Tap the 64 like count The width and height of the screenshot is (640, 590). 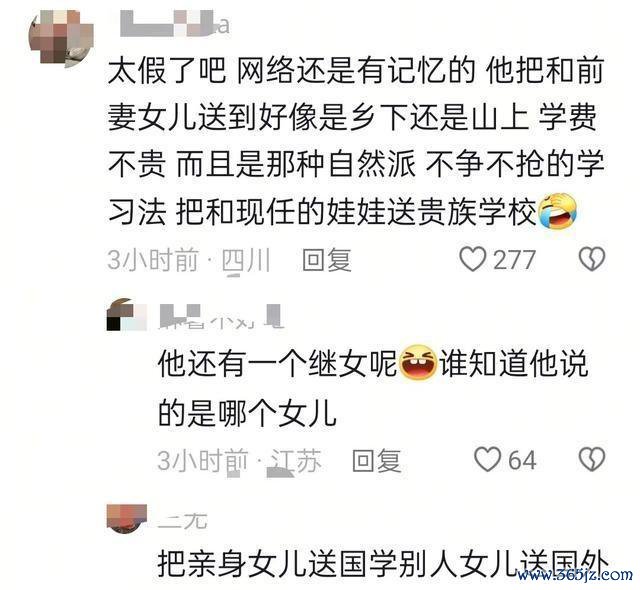click(x=522, y=460)
